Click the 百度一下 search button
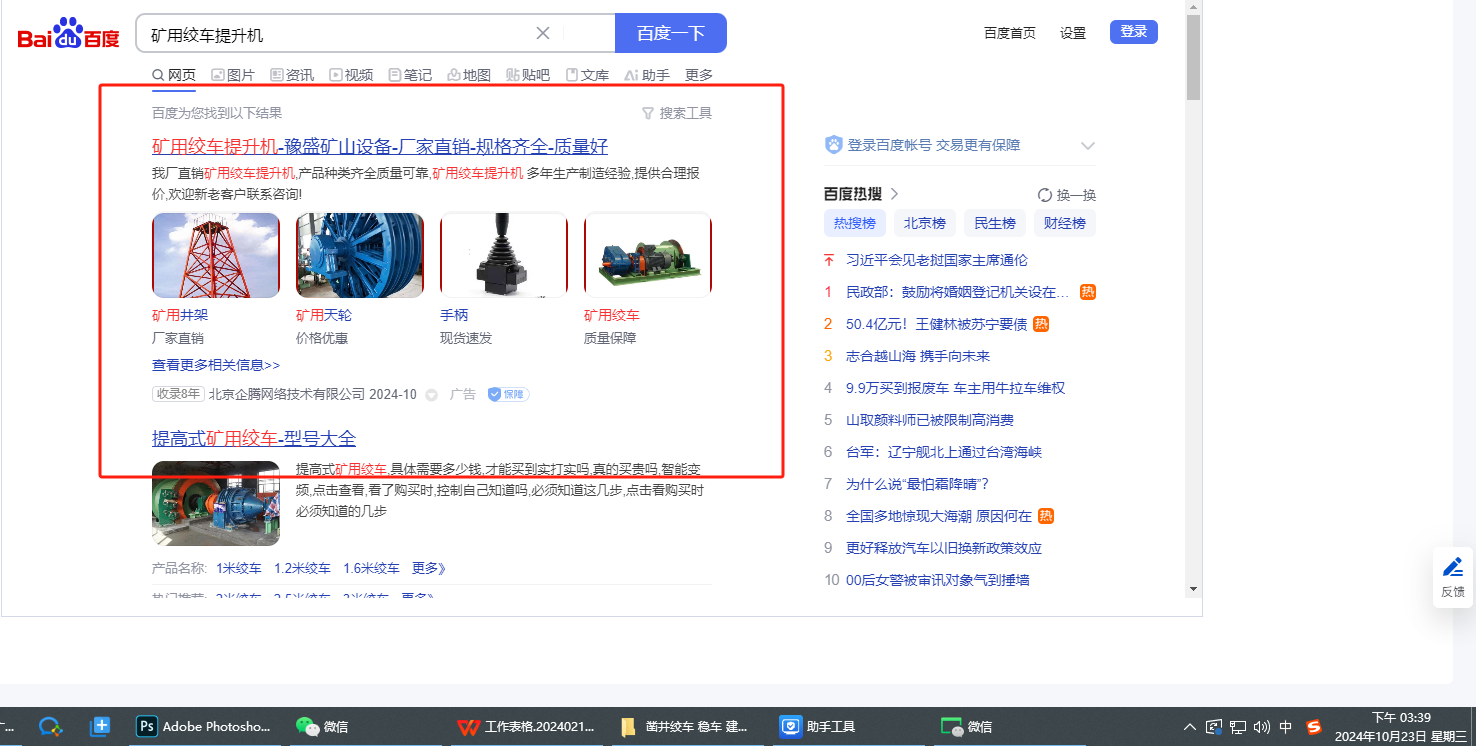 tap(671, 33)
